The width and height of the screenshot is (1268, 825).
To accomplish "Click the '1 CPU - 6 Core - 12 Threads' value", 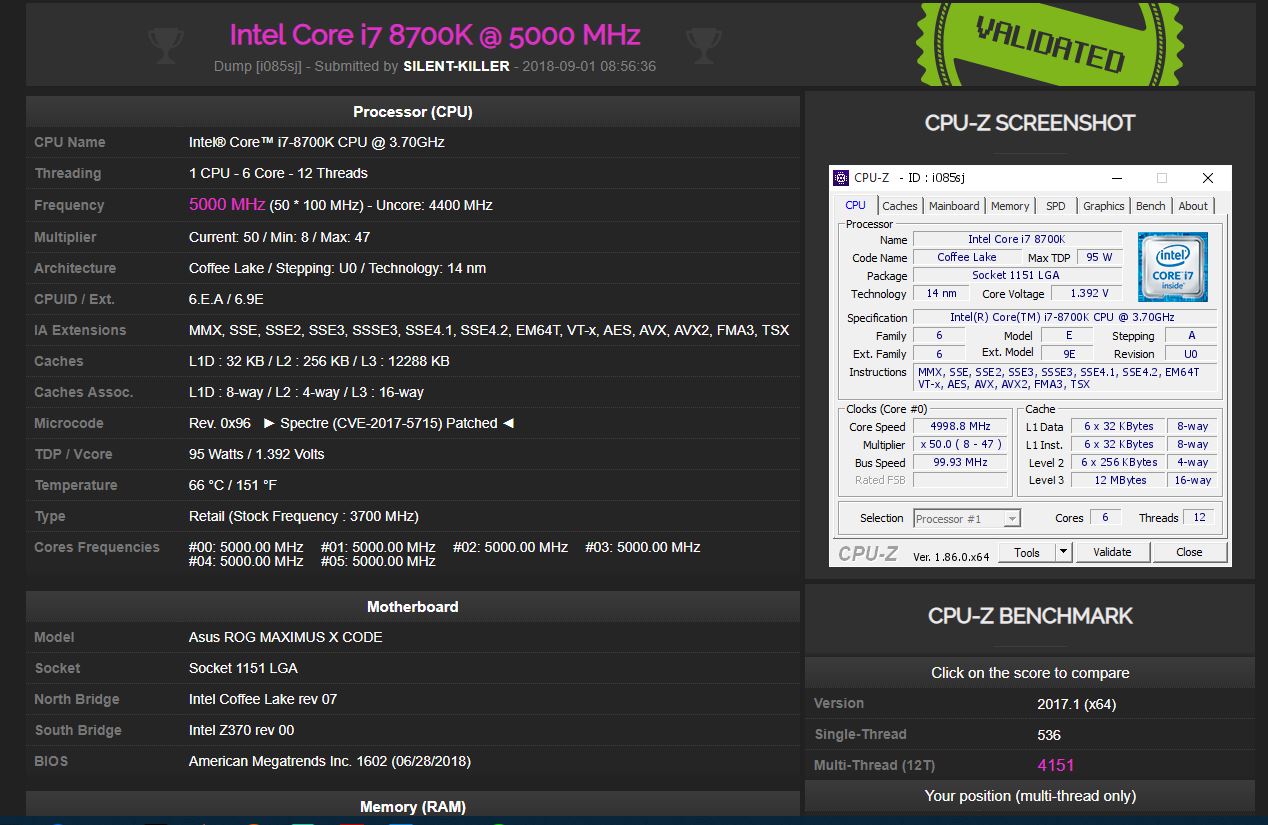I will (x=278, y=173).
